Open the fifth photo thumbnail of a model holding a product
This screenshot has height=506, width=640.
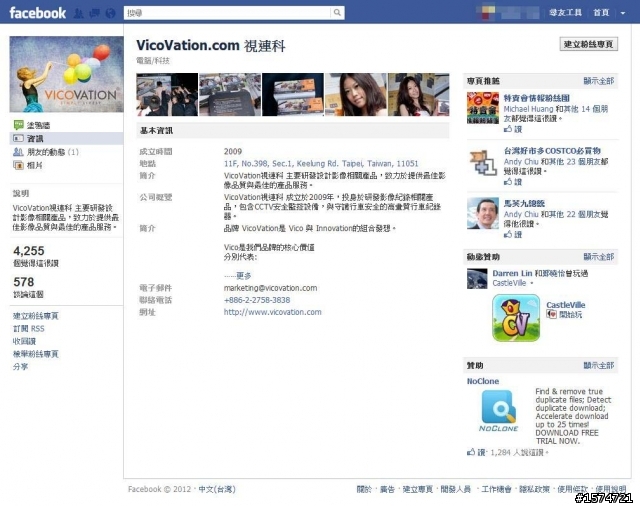pyautogui.click(x=418, y=95)
